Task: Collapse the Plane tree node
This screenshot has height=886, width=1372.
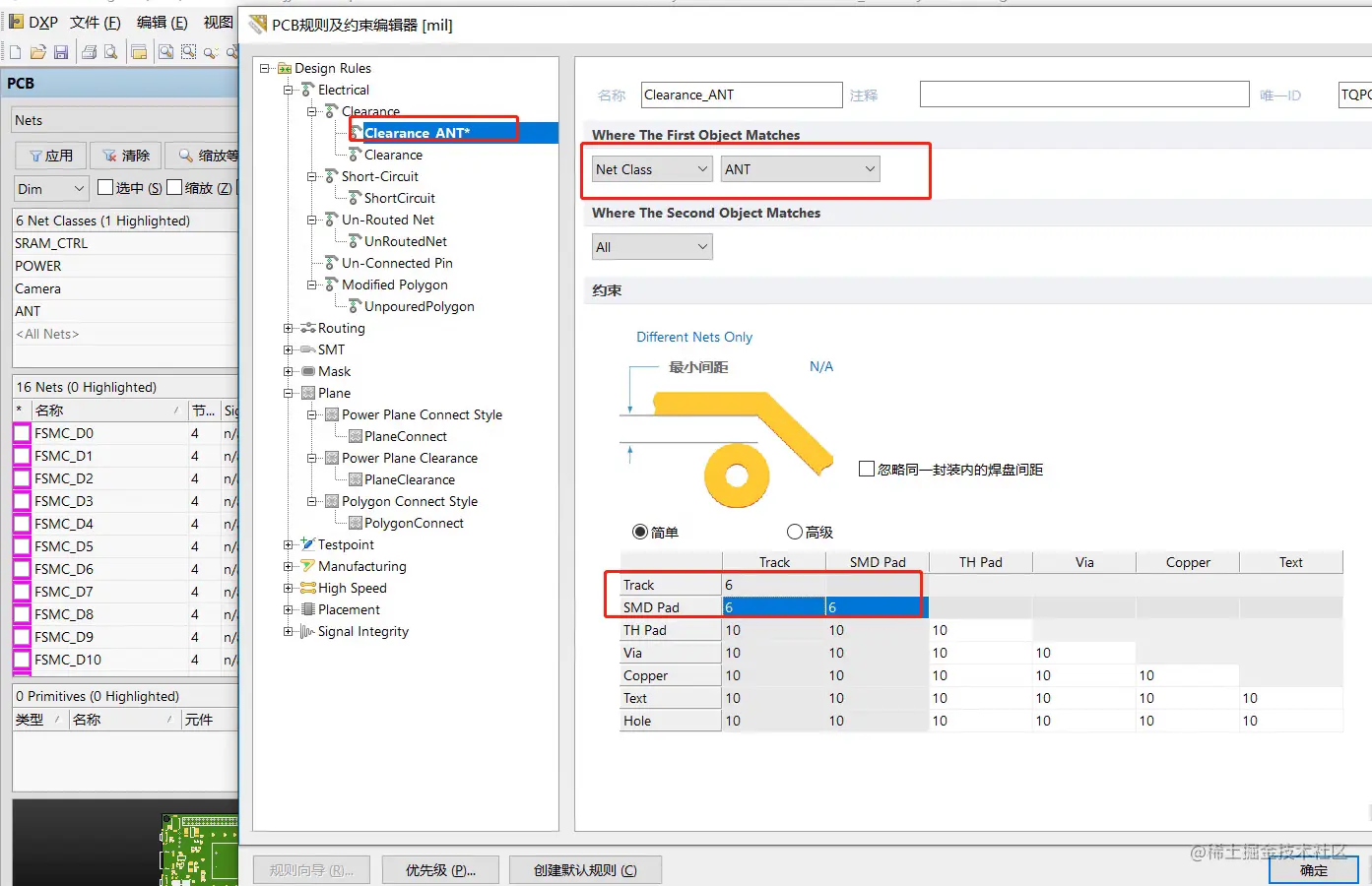Action: tap(289, 393)
